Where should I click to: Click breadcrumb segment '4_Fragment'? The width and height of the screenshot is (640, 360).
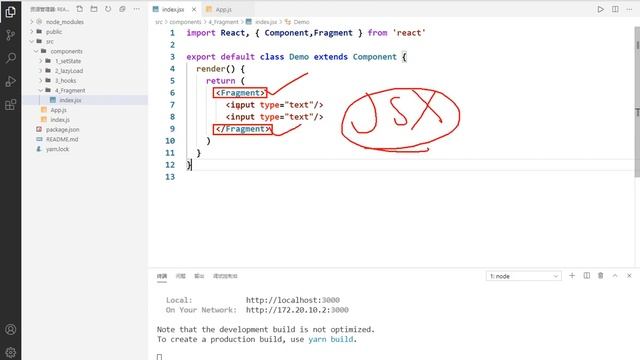tap(223, 22)
